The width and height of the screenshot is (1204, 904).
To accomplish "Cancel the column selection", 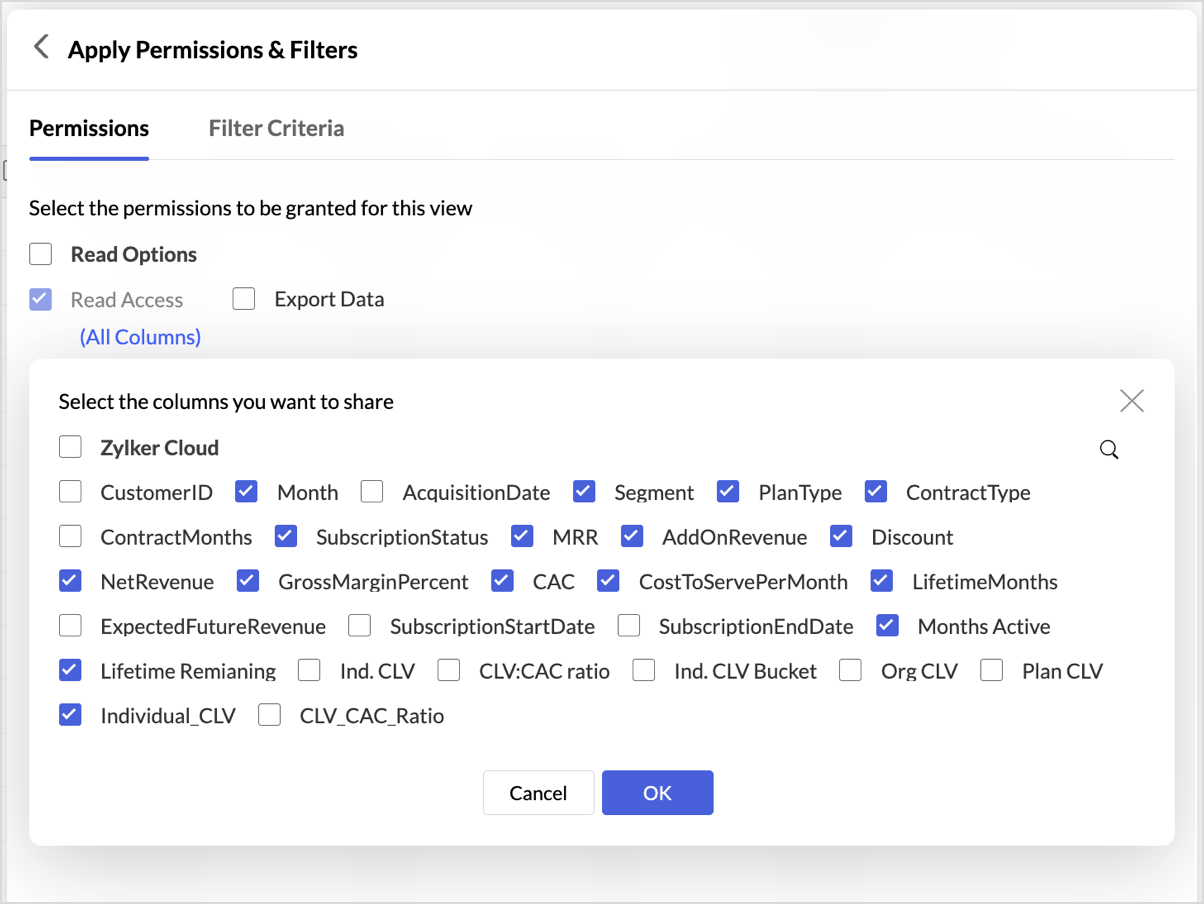I will coord(538,793).
